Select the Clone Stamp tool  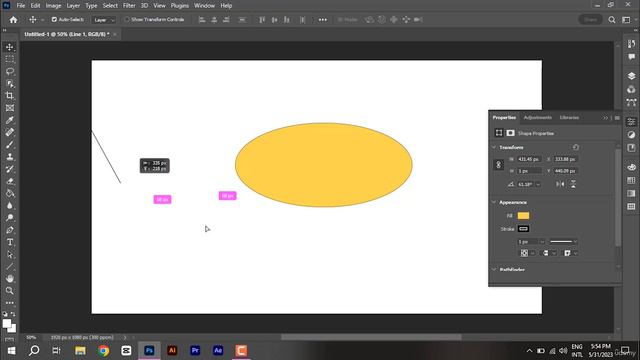(9, 157)
